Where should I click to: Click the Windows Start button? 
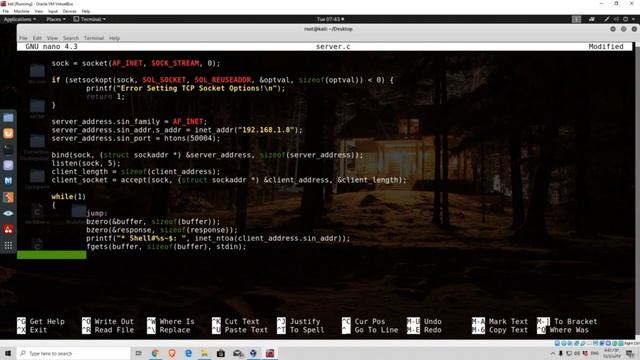(8, 353)
